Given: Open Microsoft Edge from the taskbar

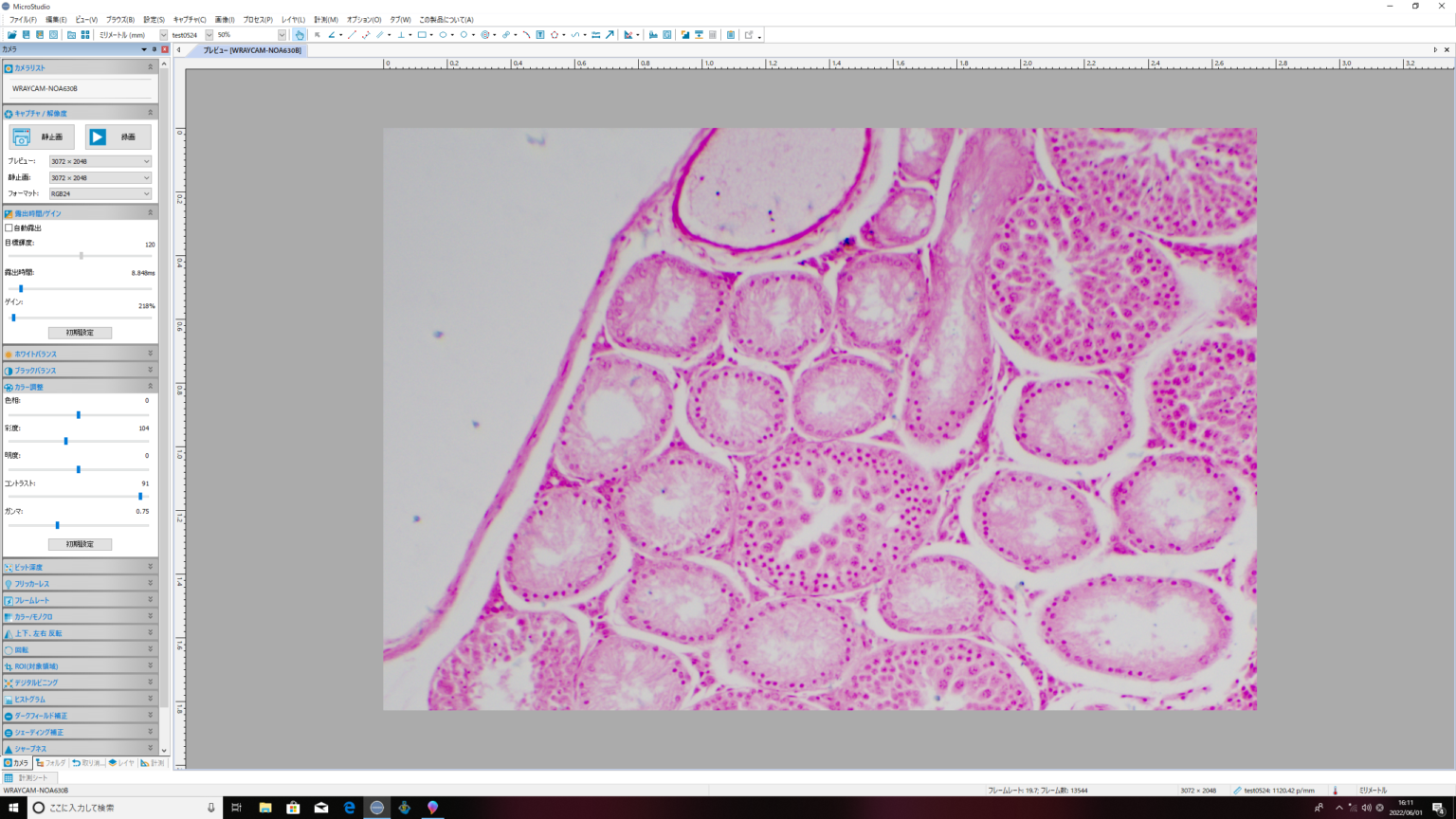Looking at the screenshot, I should [x=350, y=808].
